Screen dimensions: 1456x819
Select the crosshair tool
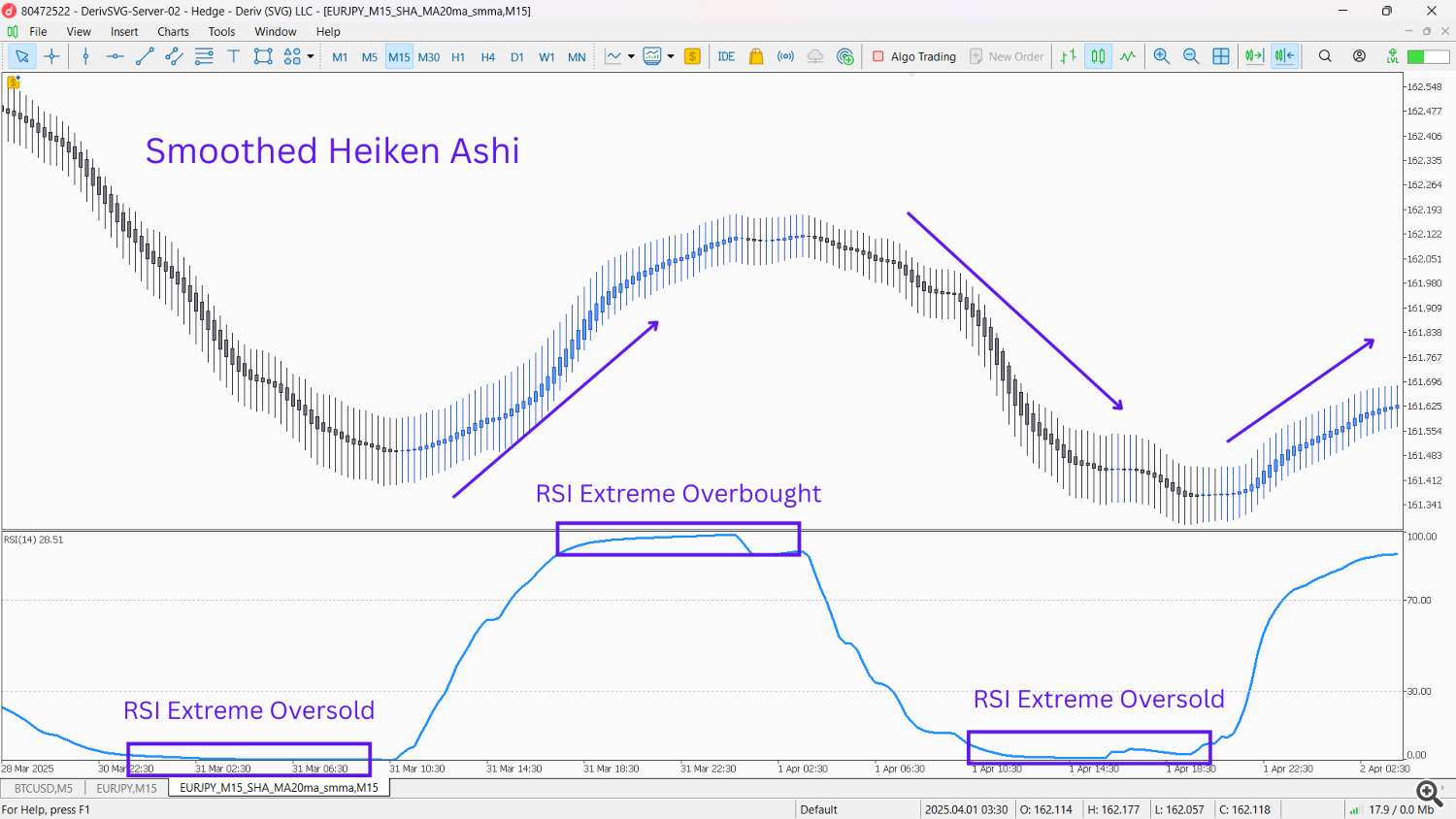pos(52,56)
